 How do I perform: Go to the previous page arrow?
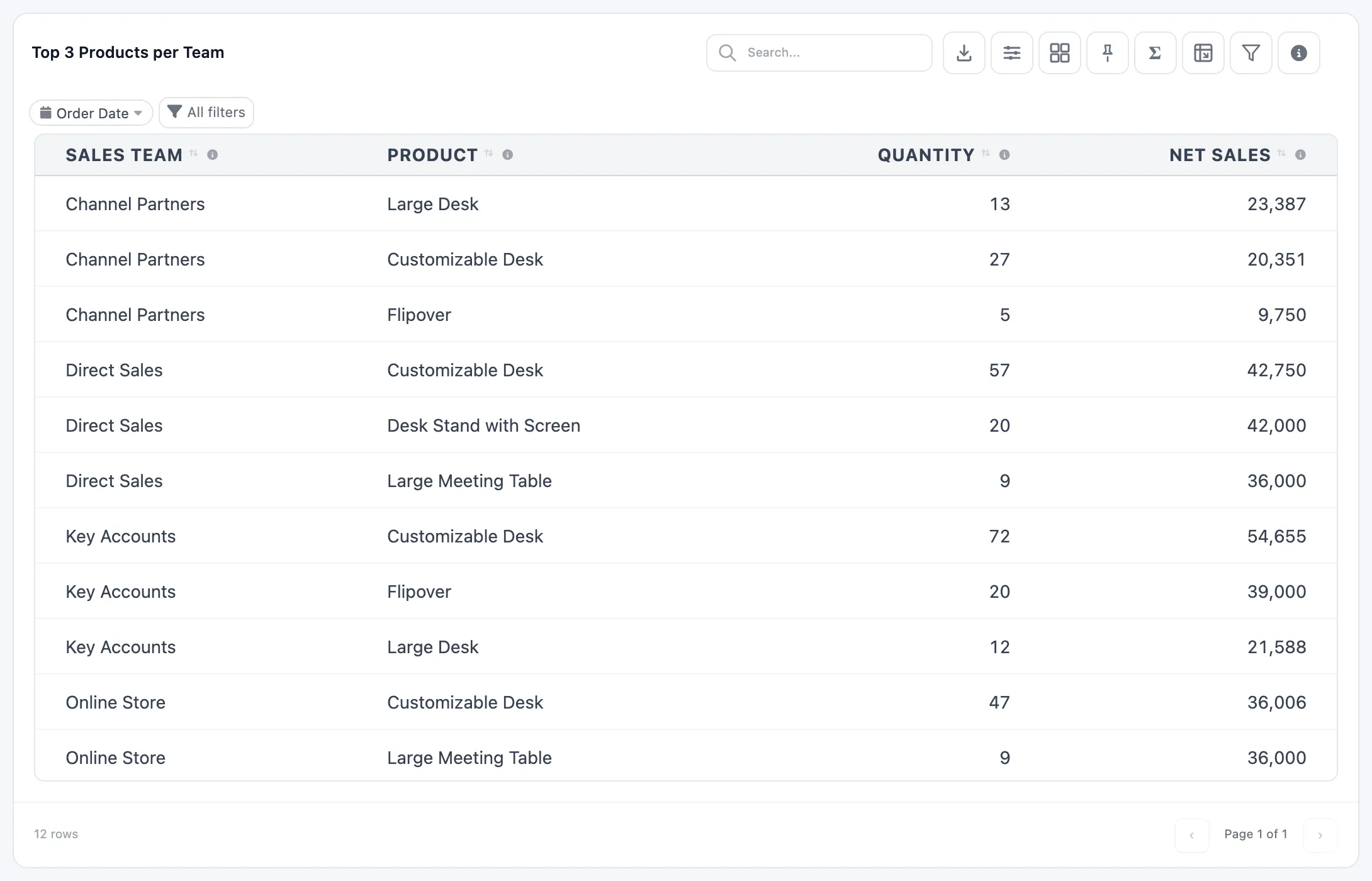point(1191,835)
